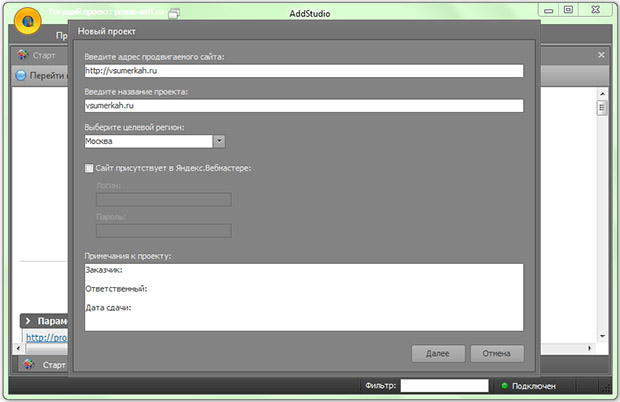
Task: Switch to the top Старт tab
Action: click(x=39, y=55)
